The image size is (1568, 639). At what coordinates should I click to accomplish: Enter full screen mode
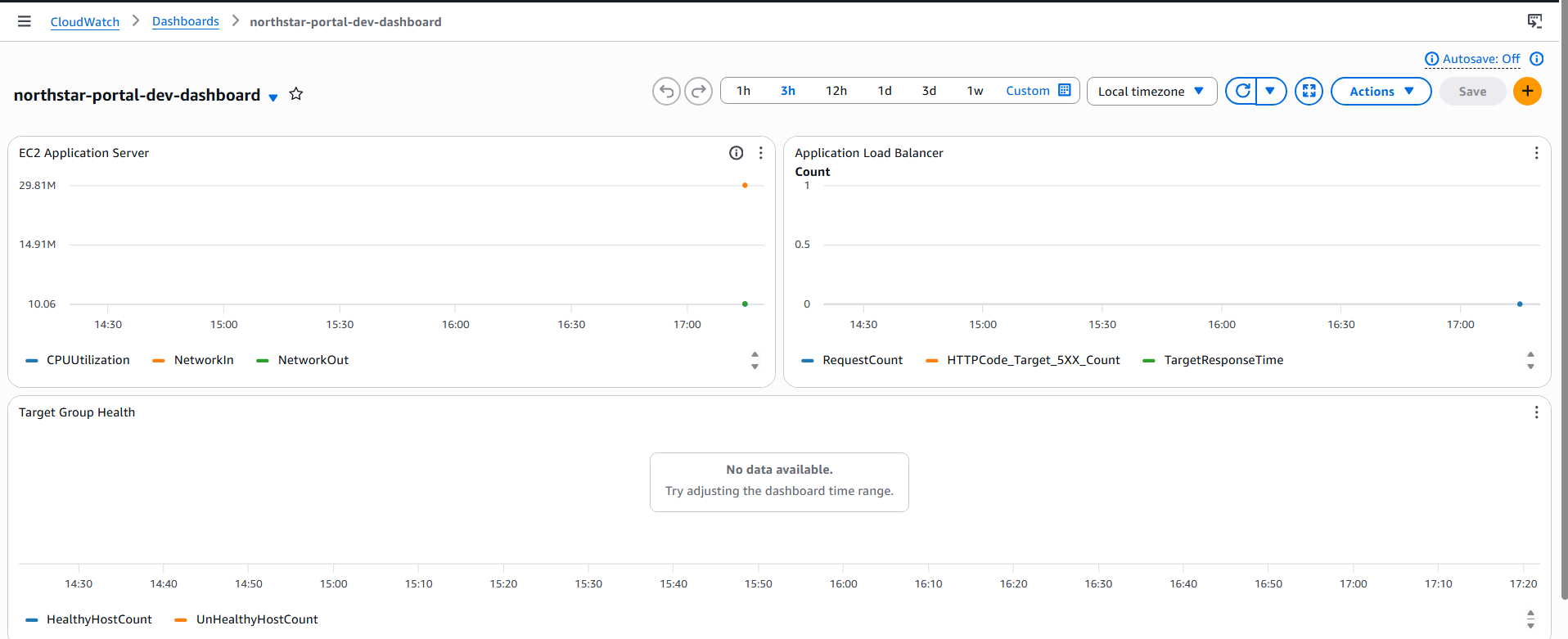pyautogui.click(x=1309, y=91)
